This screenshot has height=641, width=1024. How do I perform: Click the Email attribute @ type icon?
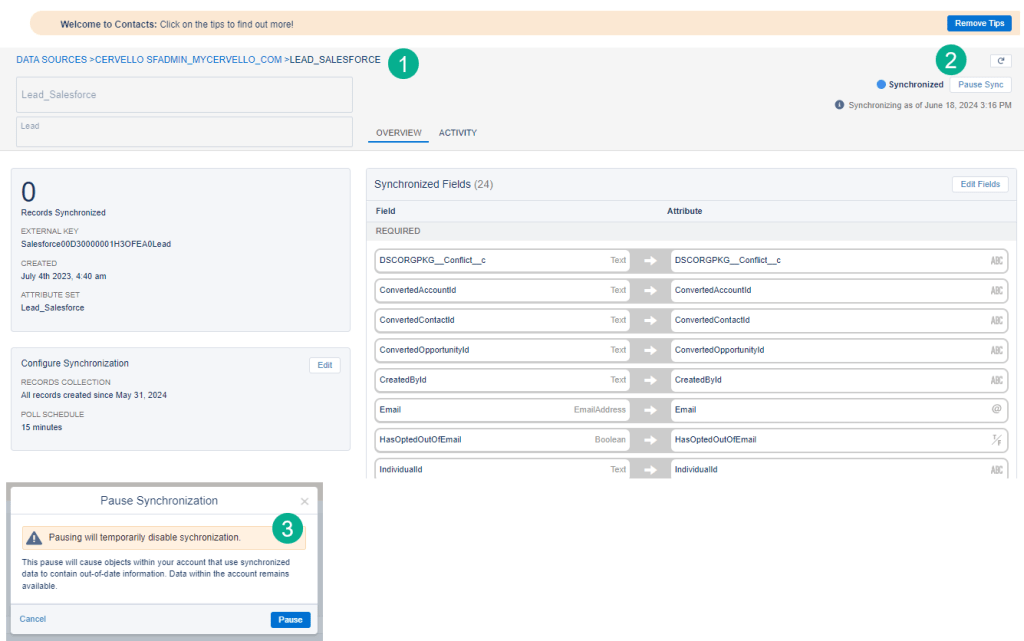click(996, 410)
